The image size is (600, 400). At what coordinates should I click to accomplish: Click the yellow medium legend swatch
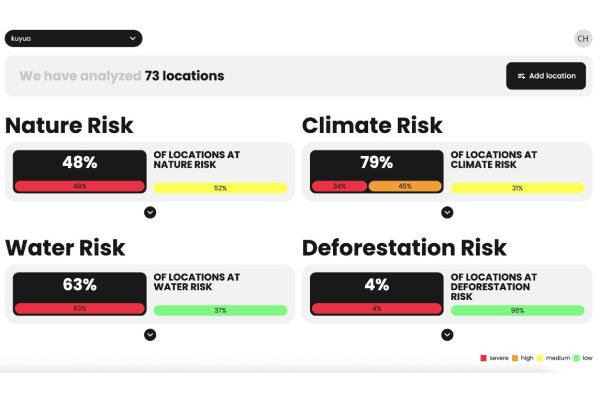point(540,358)
